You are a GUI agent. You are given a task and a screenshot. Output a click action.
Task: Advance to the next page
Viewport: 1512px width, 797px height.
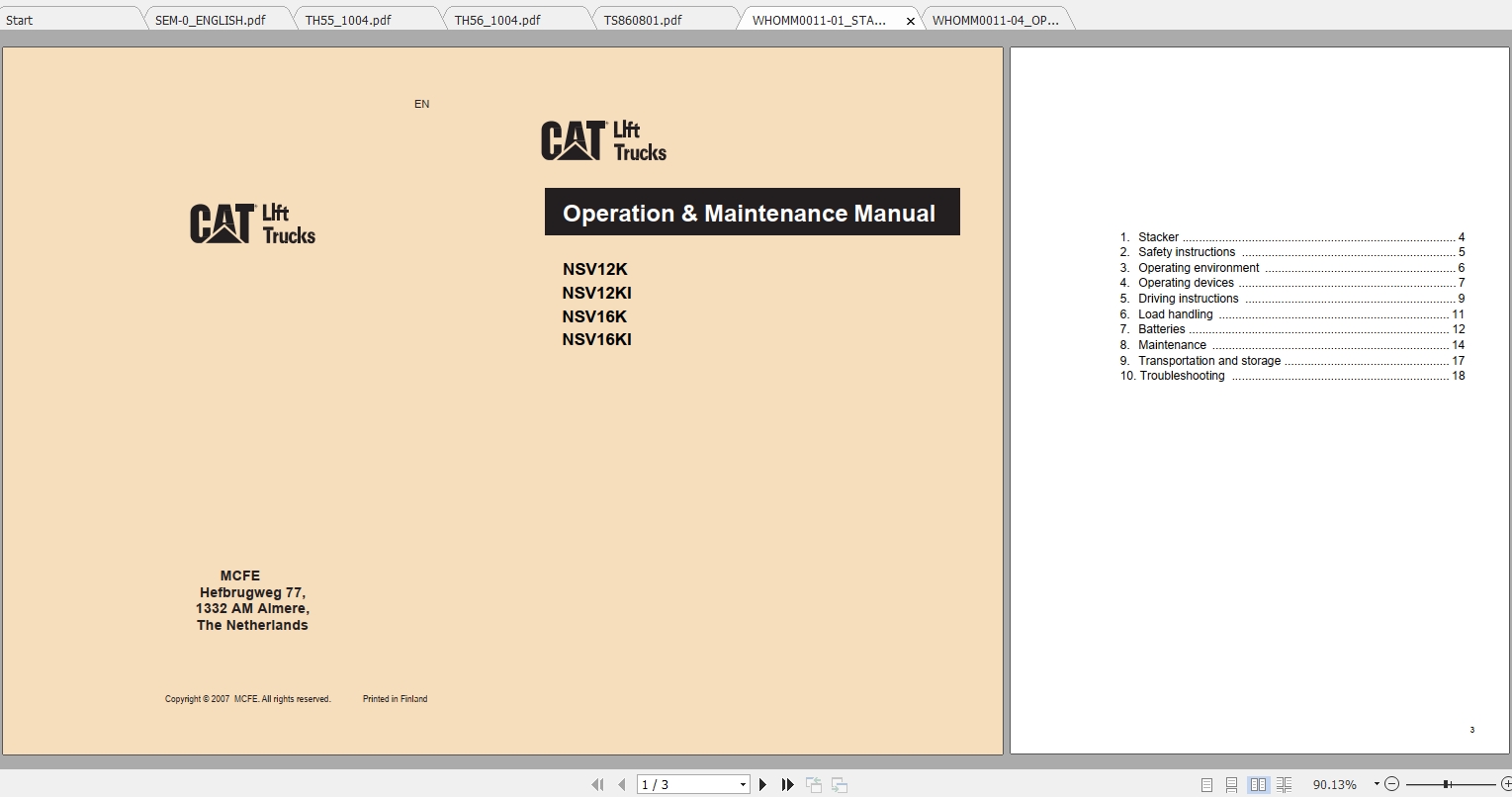762,784
